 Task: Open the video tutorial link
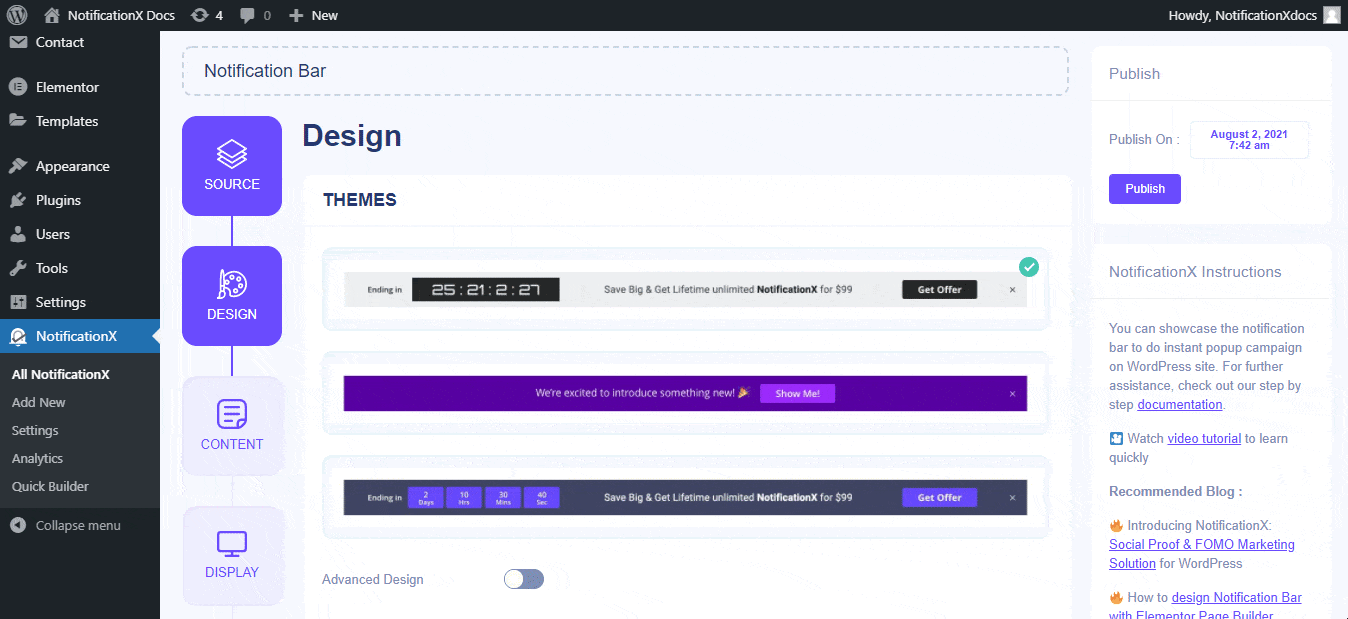pyautogui.click(x=1204, y=438)
